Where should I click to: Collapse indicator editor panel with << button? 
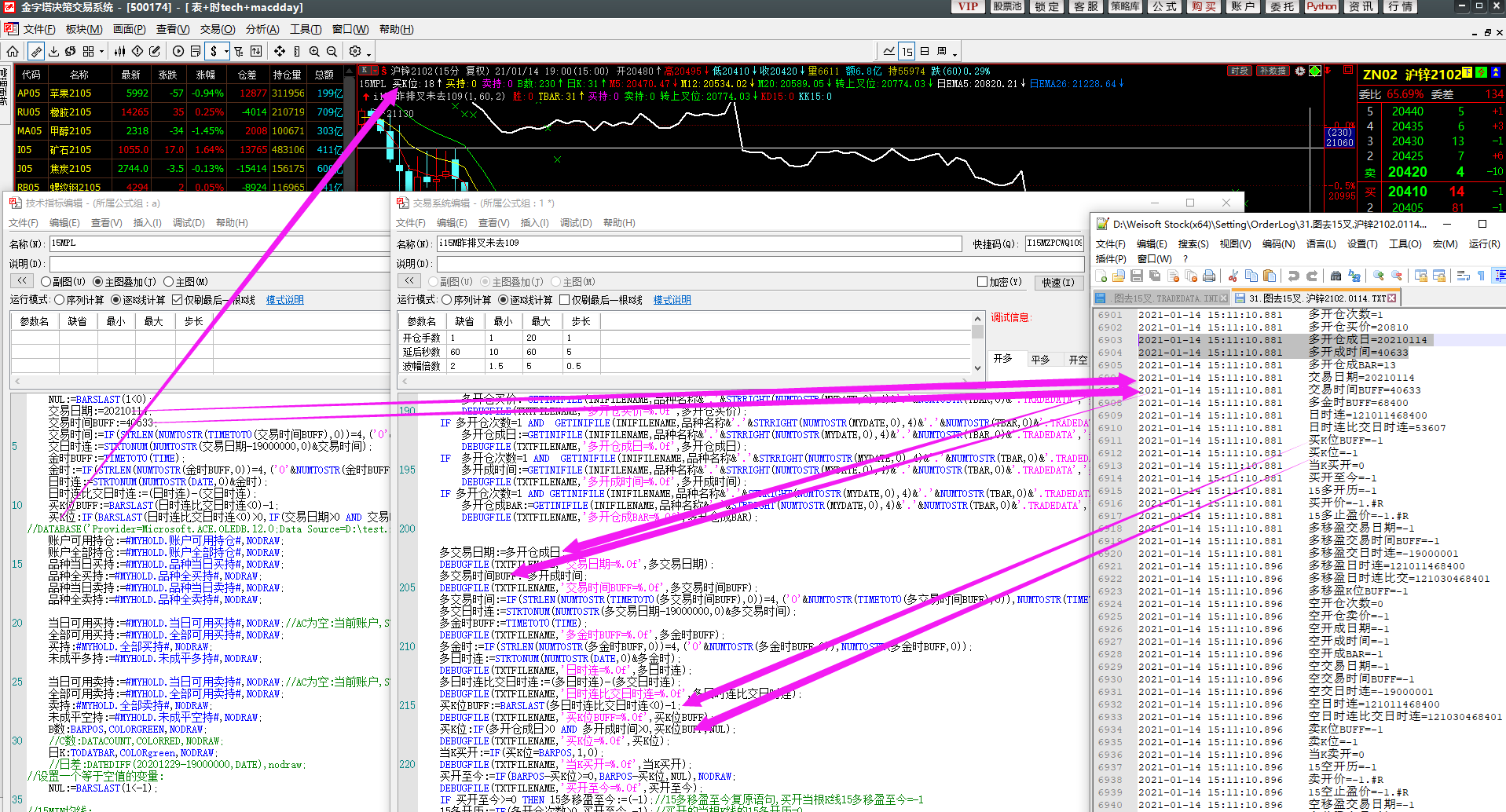pyautogui.click(x=22, y=281)
